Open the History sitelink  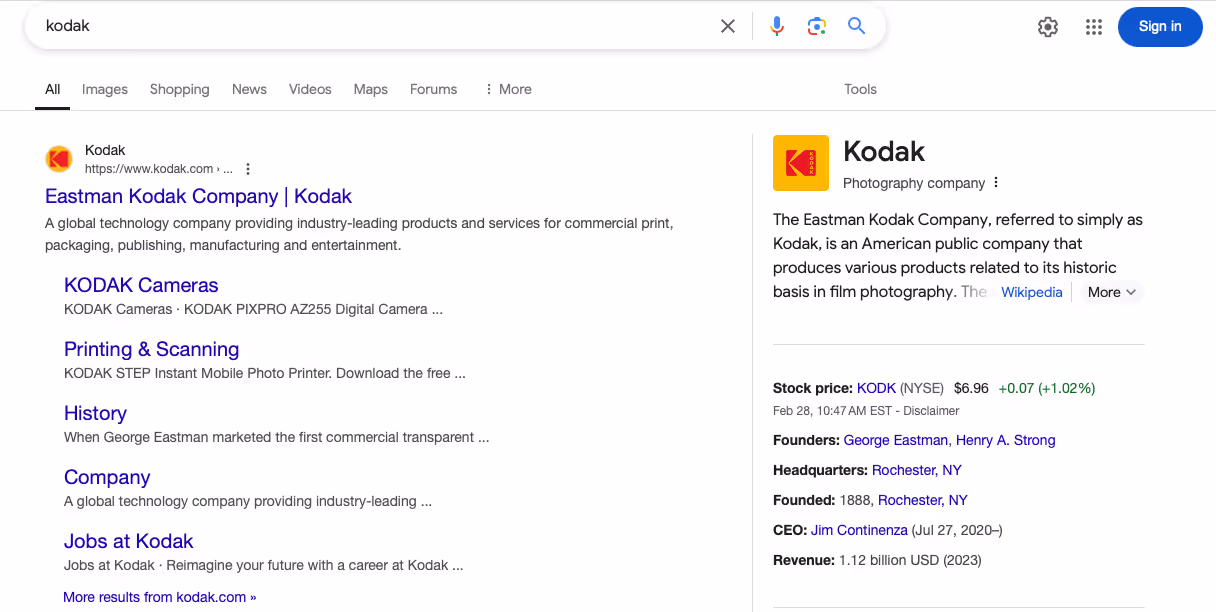coord(95,413)
